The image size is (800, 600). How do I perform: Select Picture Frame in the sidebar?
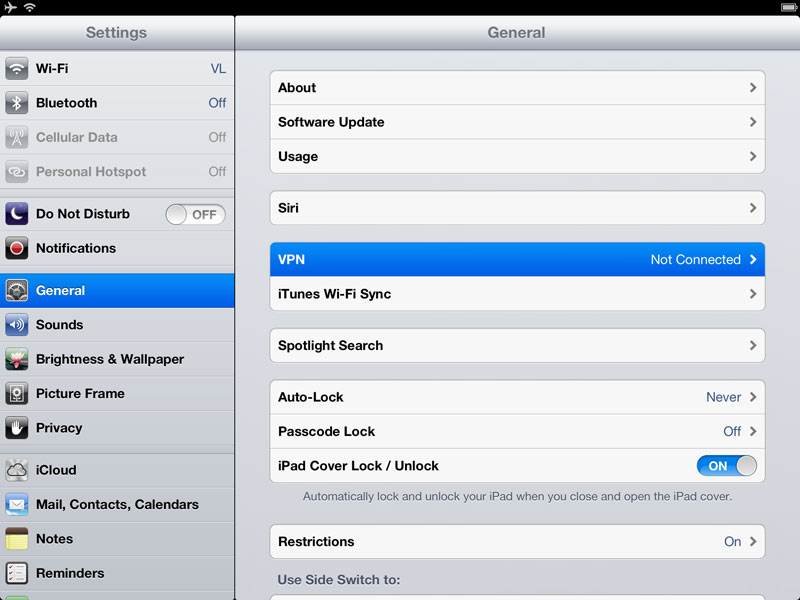[117, 393]
